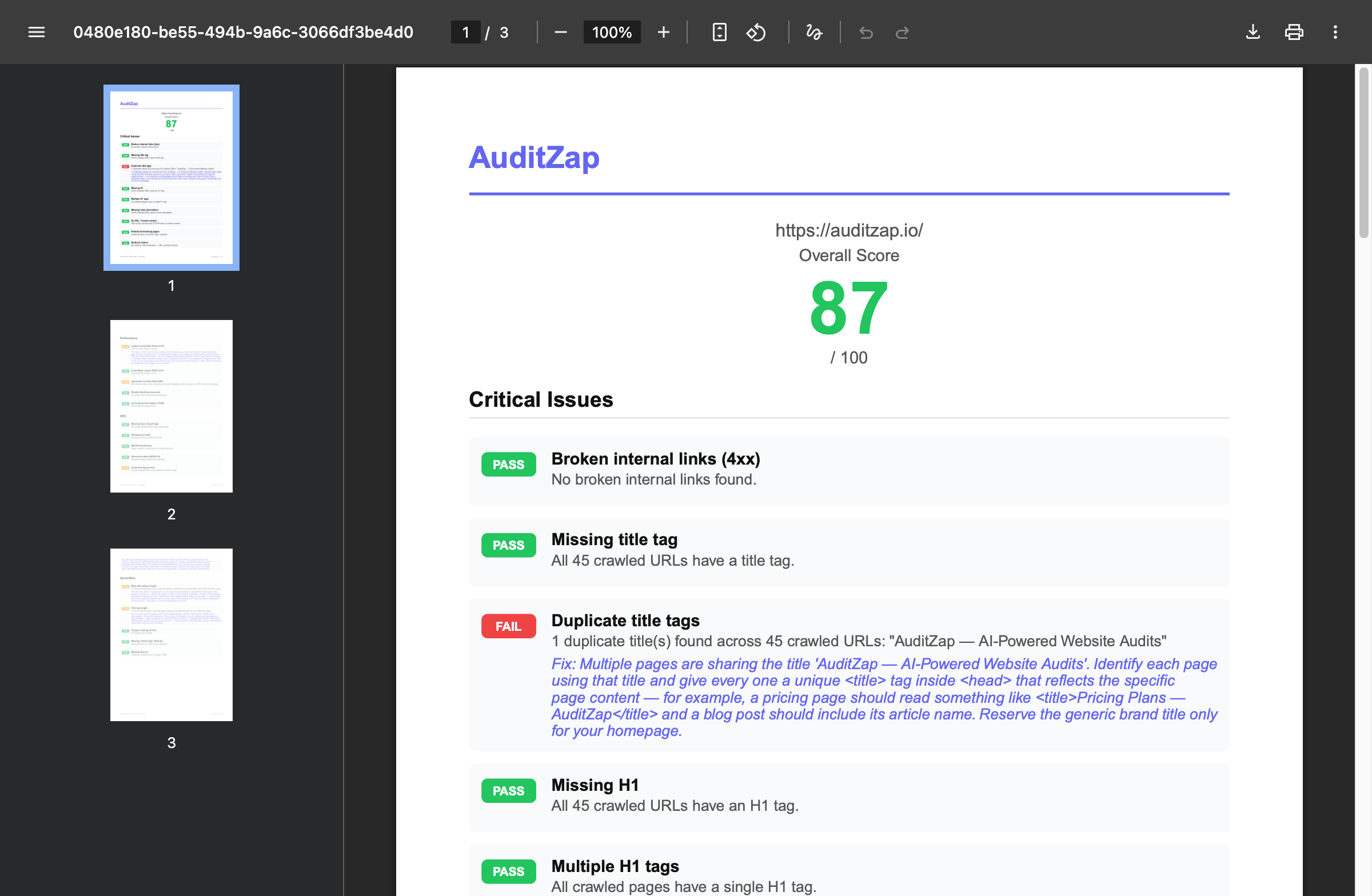1372x896 pixels.
Task: Edit the zoom percentage value
Action: click(x=611, y=32)
